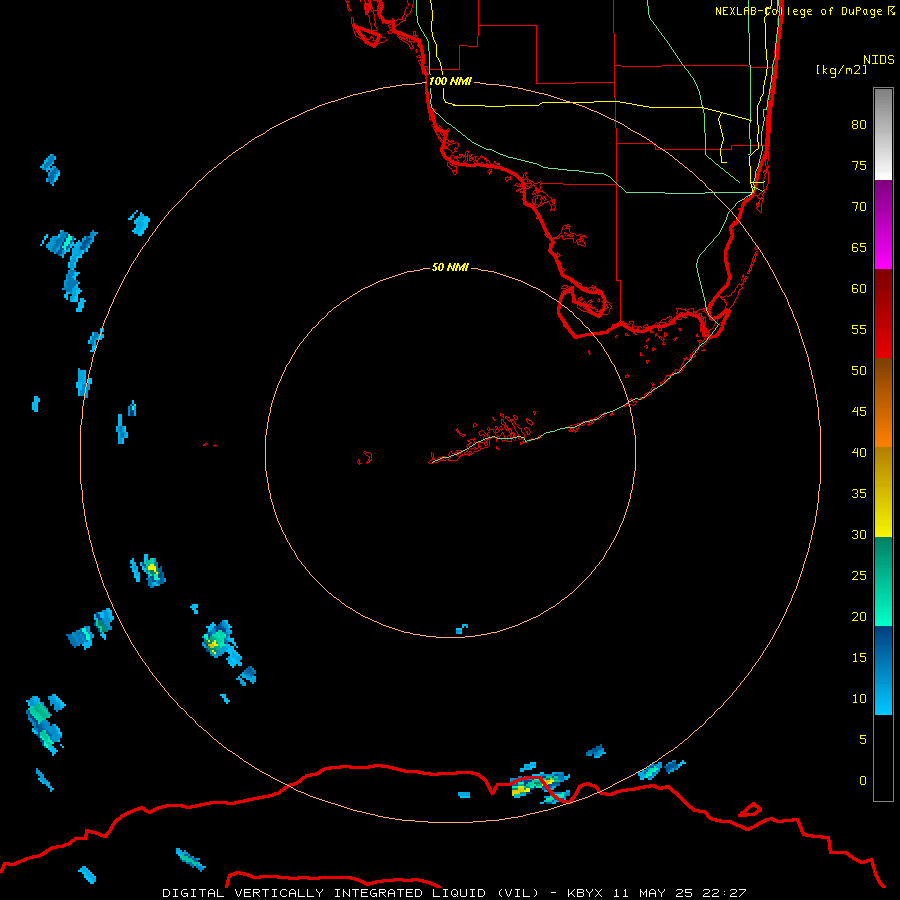Click the 0 value on the VIL scale
This screenshot has height=900, width=900.
(863, 781)
